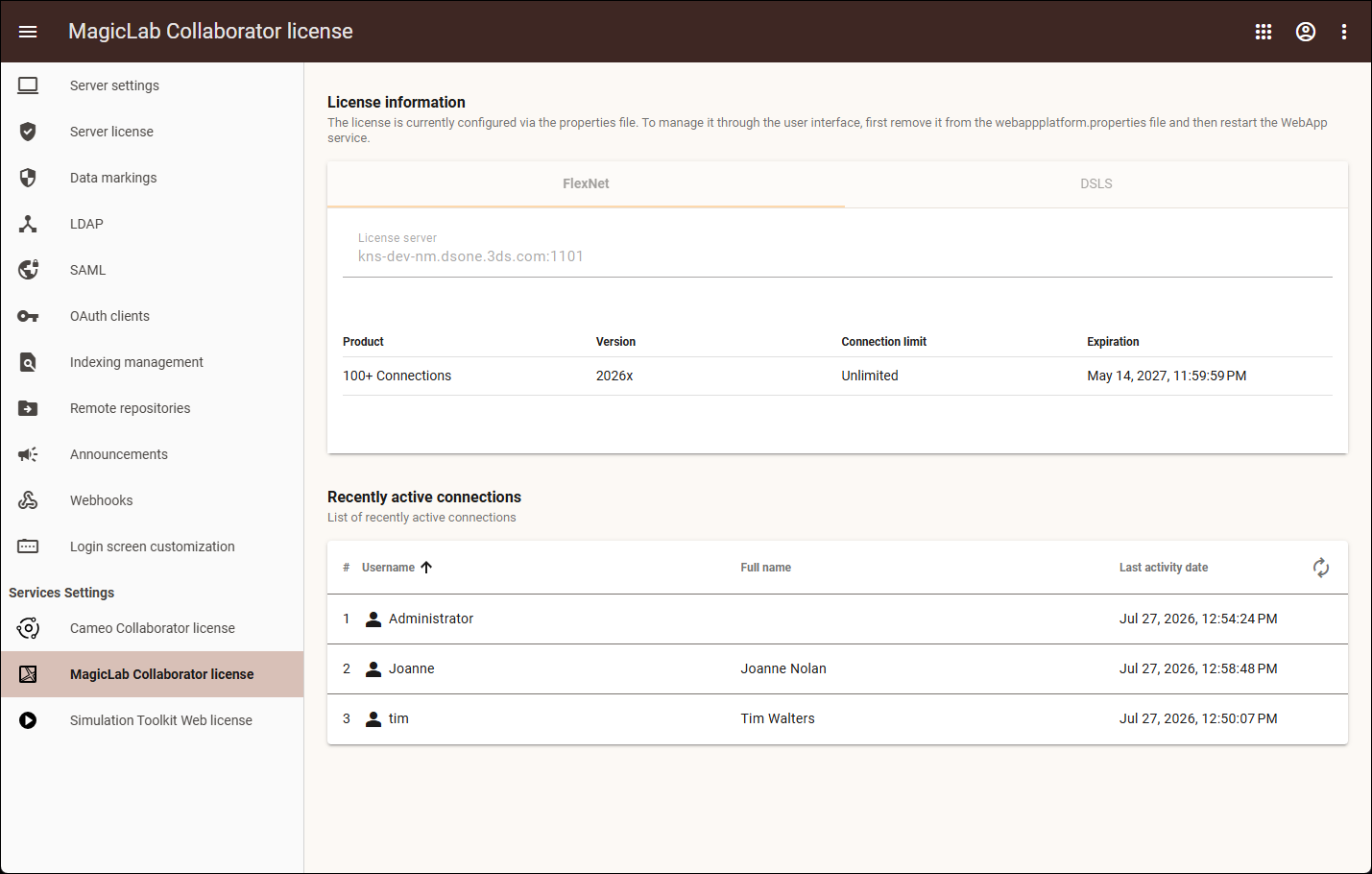The height and width of the screenshot is (874, 1372).
Task: Click the Remote repositories folder icon
Action: (x=28, y=408)
